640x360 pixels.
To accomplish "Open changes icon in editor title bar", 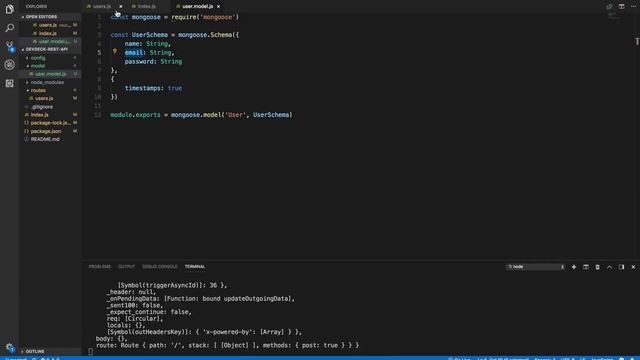I will pyautogui.click(x=609, y=6).
